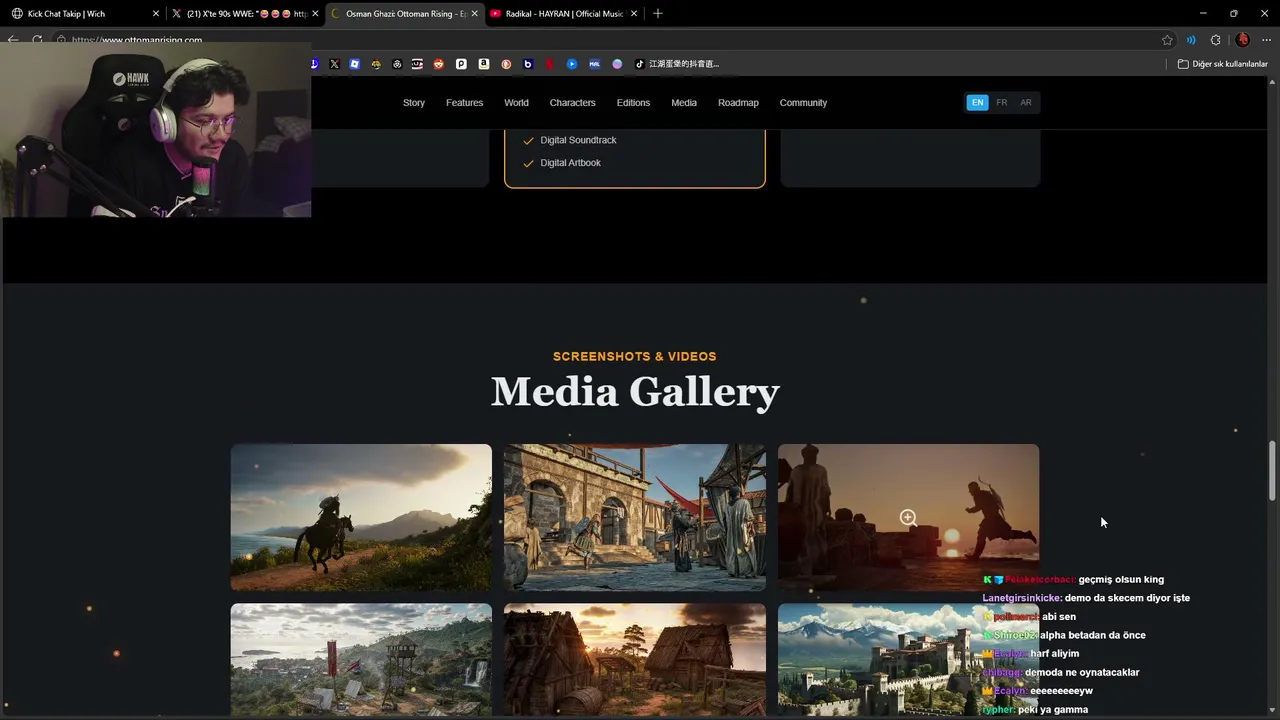The height and width of the screenshot is (720, 1280).
Task: Open the horseback rider landscape screenshot
Action: (361, 517)
